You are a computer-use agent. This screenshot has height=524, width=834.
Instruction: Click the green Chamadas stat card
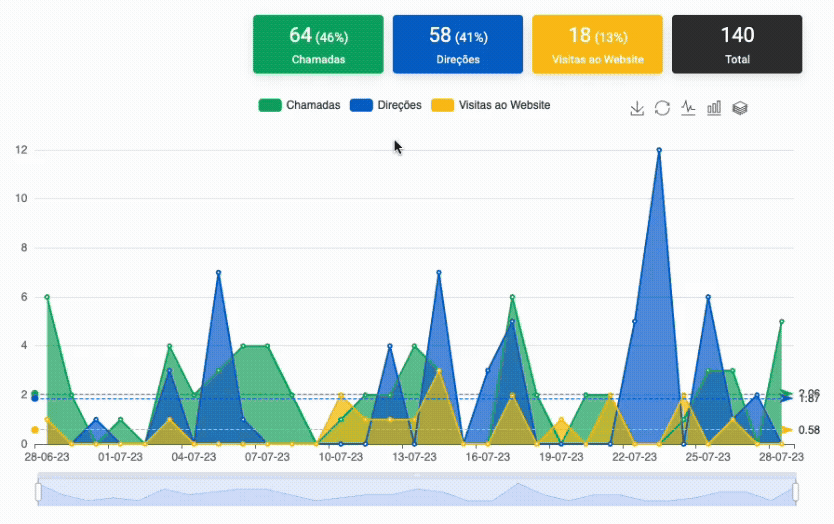[318, 44]
